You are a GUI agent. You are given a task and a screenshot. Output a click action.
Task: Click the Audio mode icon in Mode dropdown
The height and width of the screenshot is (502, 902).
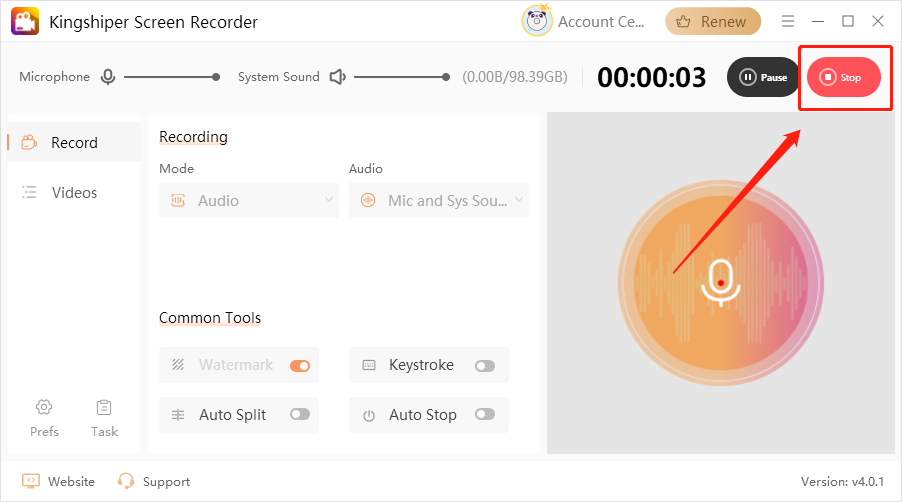click(x=178, y=200)
